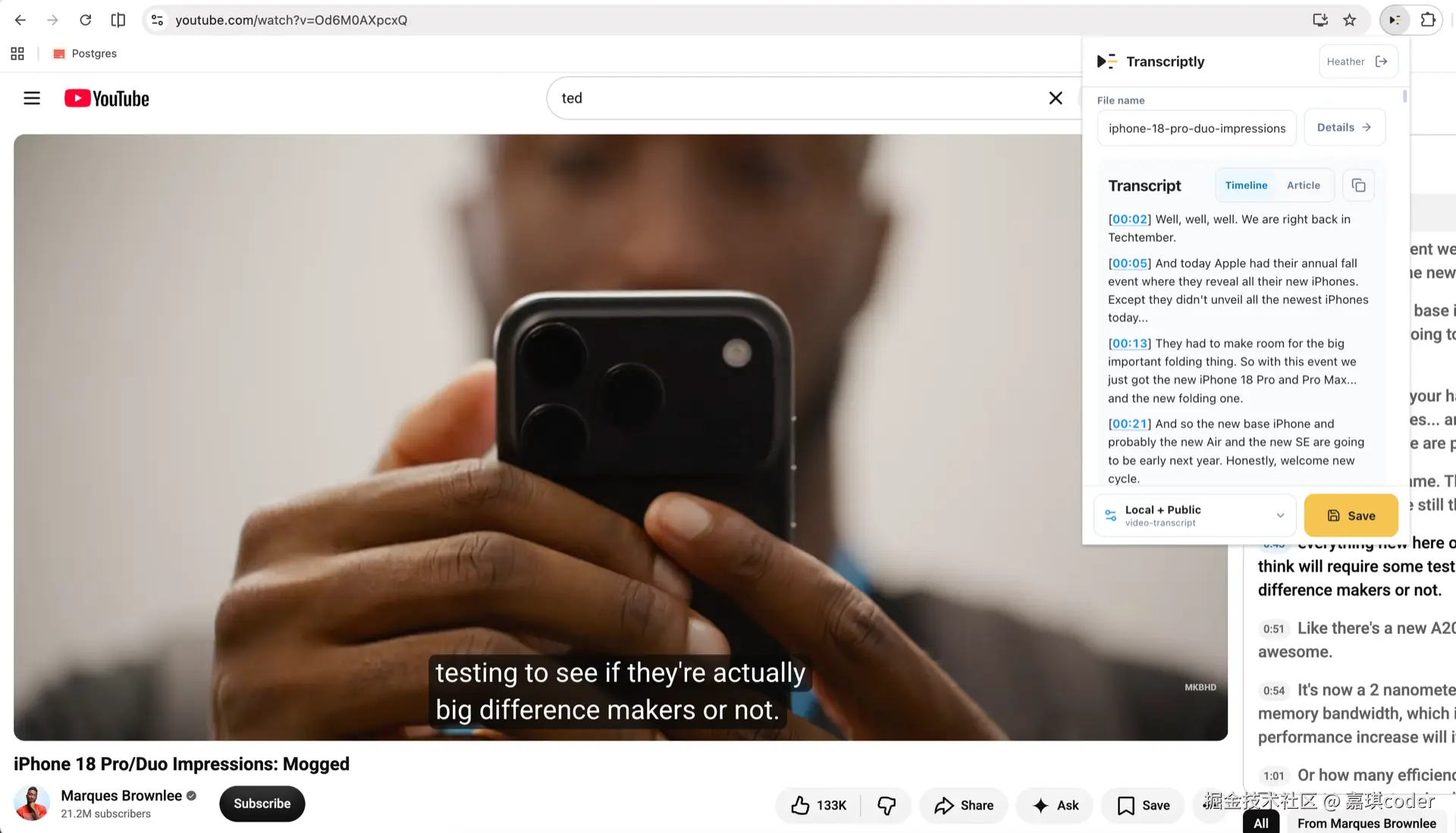The width and height of the screenshot is (1456, 833).
Task: Ask about this video
Action: pyautogui.click(x=1056, y=806)
